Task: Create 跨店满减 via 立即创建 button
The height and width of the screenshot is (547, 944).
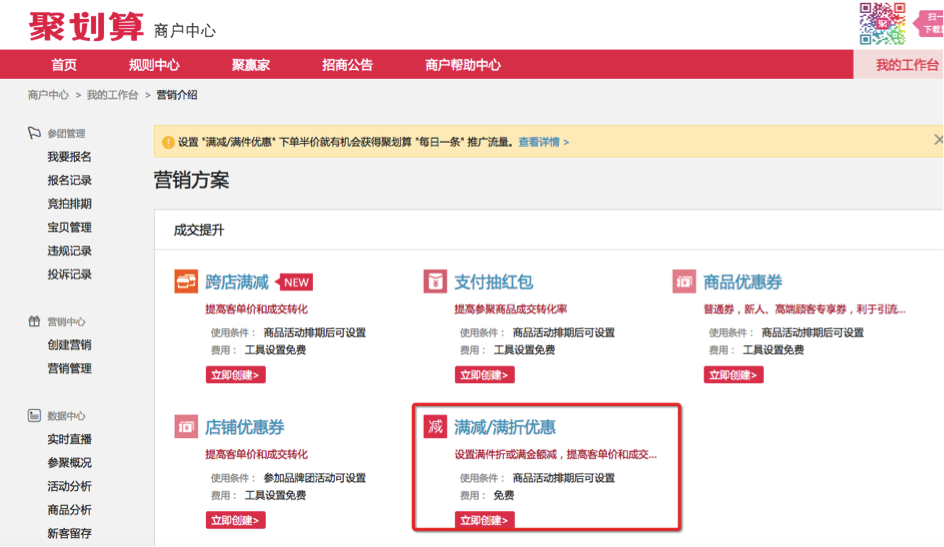Action: 235,375
